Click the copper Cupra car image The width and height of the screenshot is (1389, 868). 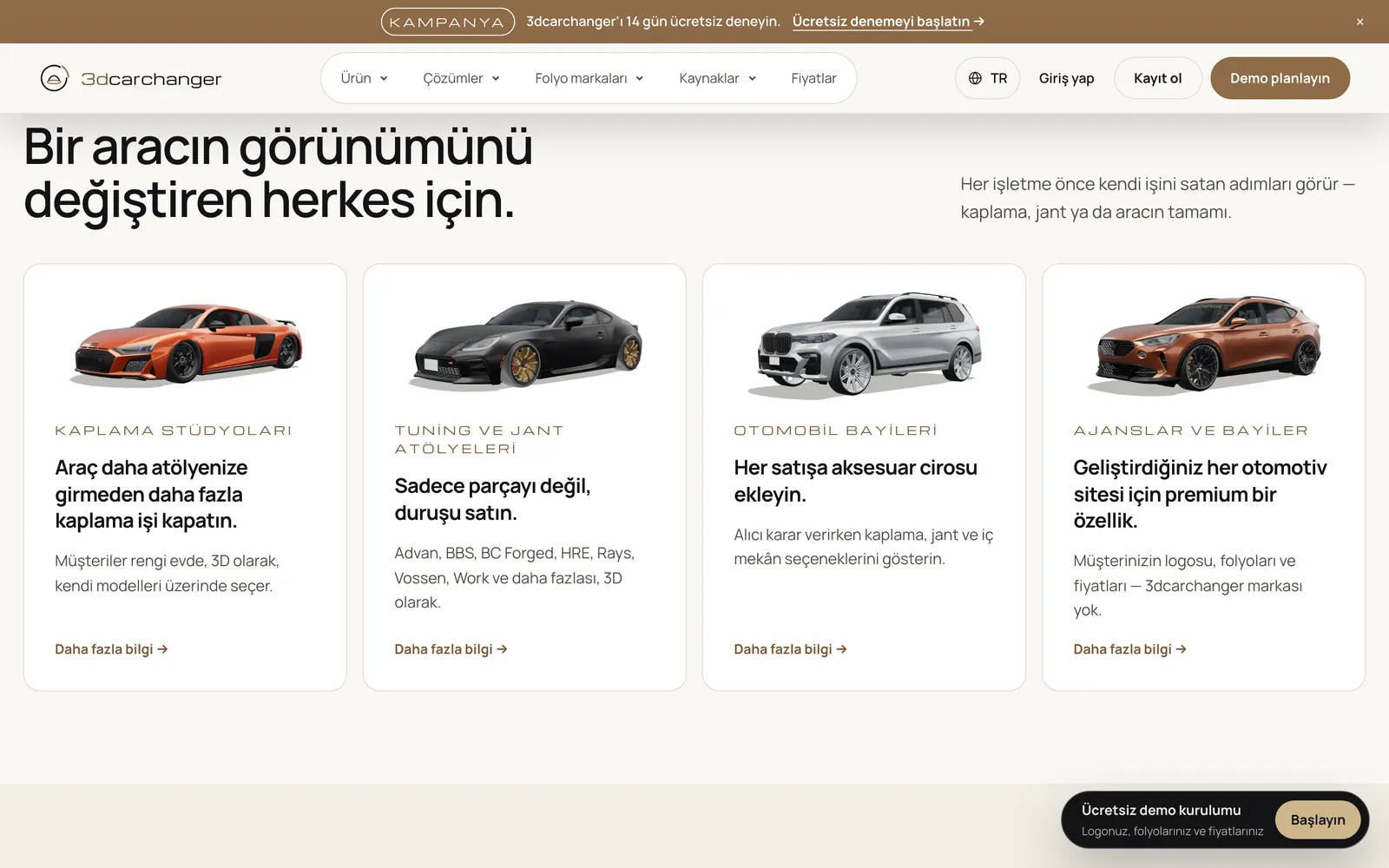tap(1206, 344)
